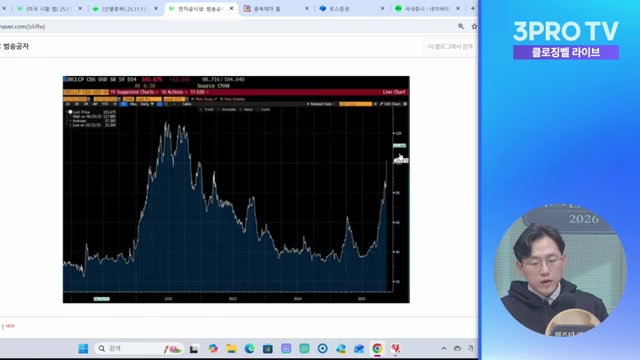Launch Copilot from the taskbar

[213, 349]
